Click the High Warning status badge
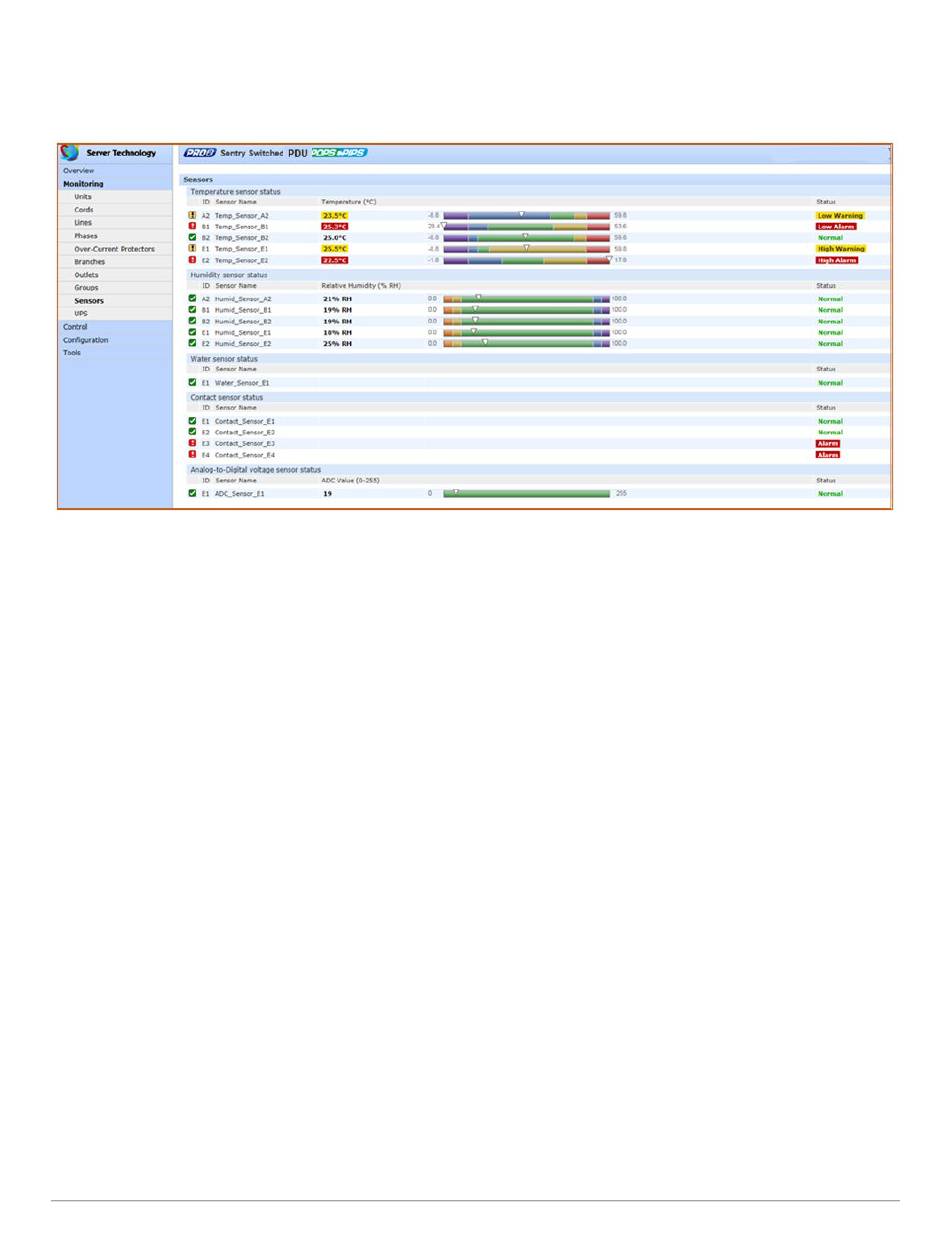Viewport: 950px width, 1248px height. pos(841,249)
